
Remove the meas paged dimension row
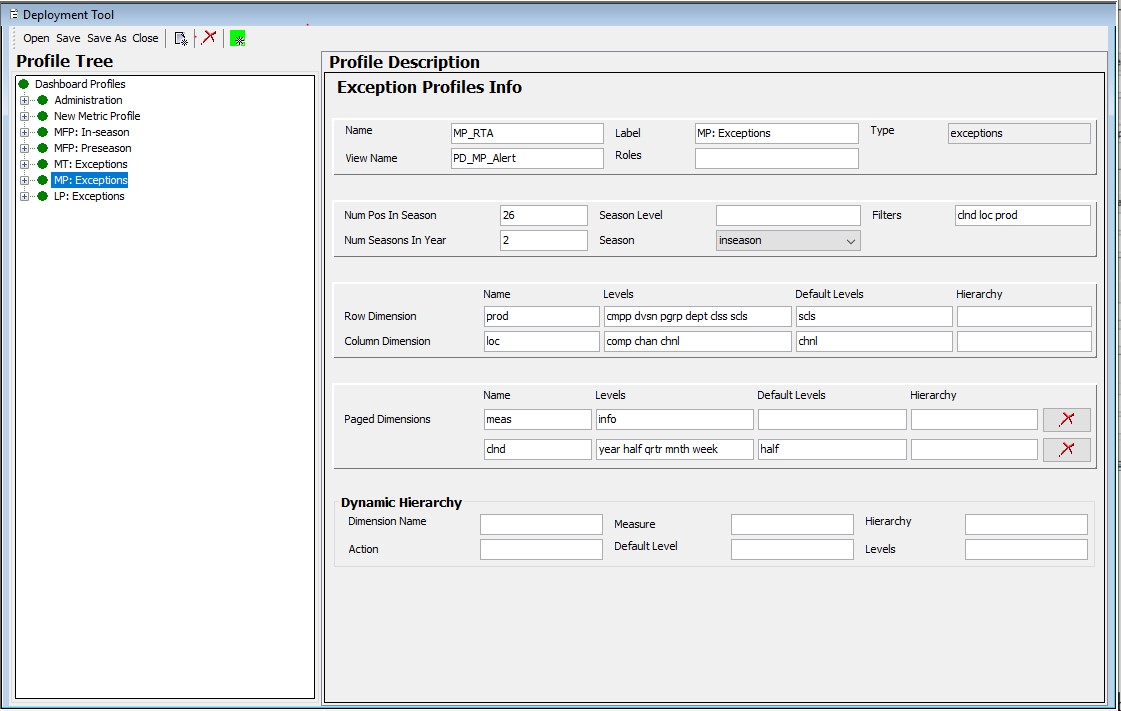pyautogui.click(x=1067, y=419)
